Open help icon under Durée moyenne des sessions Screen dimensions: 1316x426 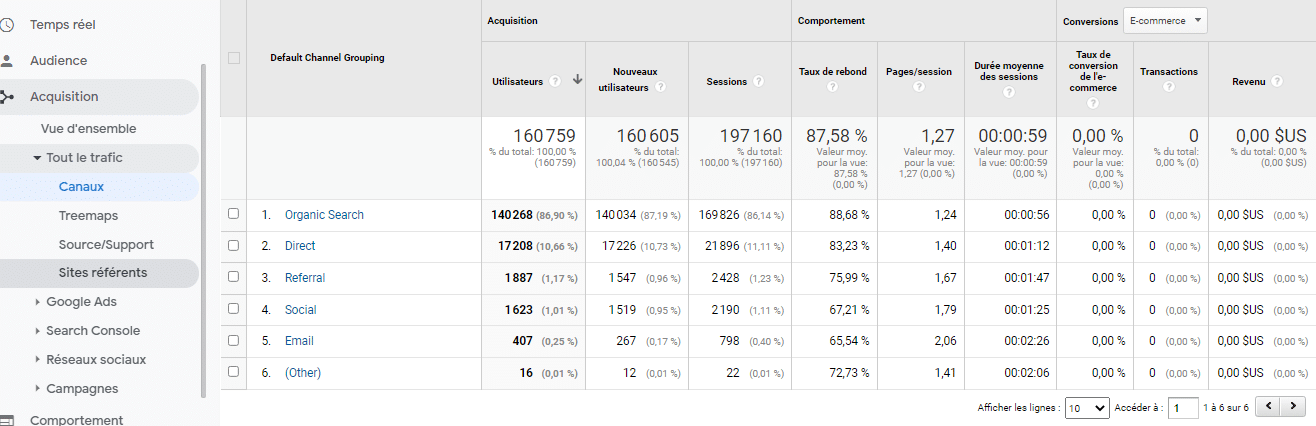pos(1008,93)
